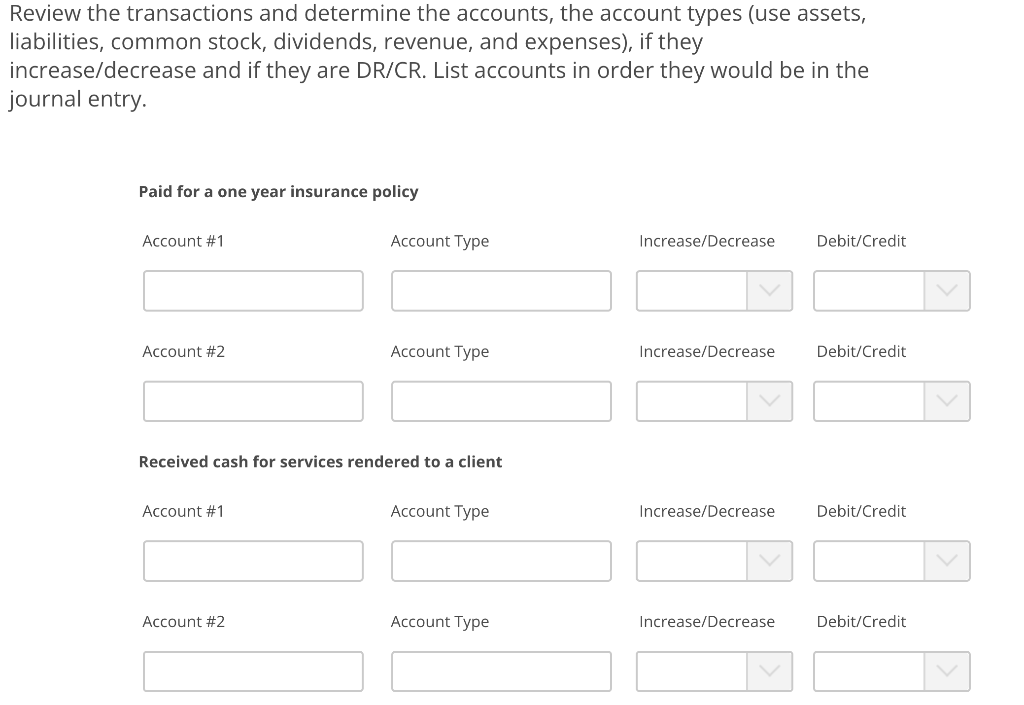Select the Account Type field for services Account #2

click(501, 671)
